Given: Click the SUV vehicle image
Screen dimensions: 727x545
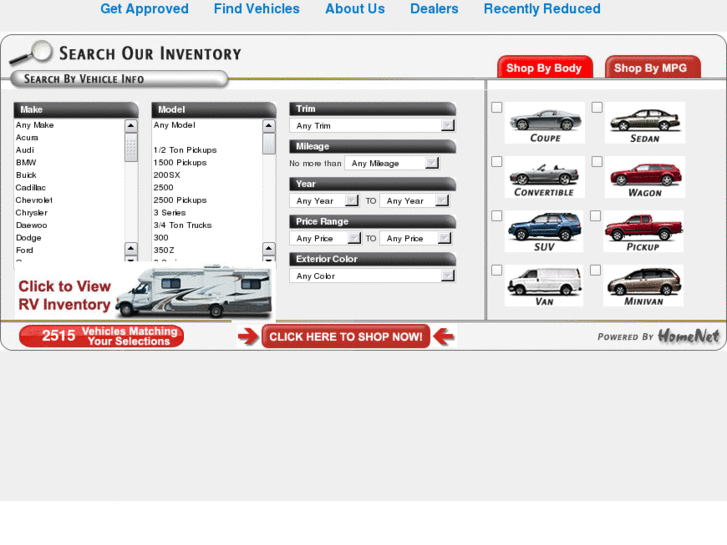Looking at the screenshot, I should 544,229.
